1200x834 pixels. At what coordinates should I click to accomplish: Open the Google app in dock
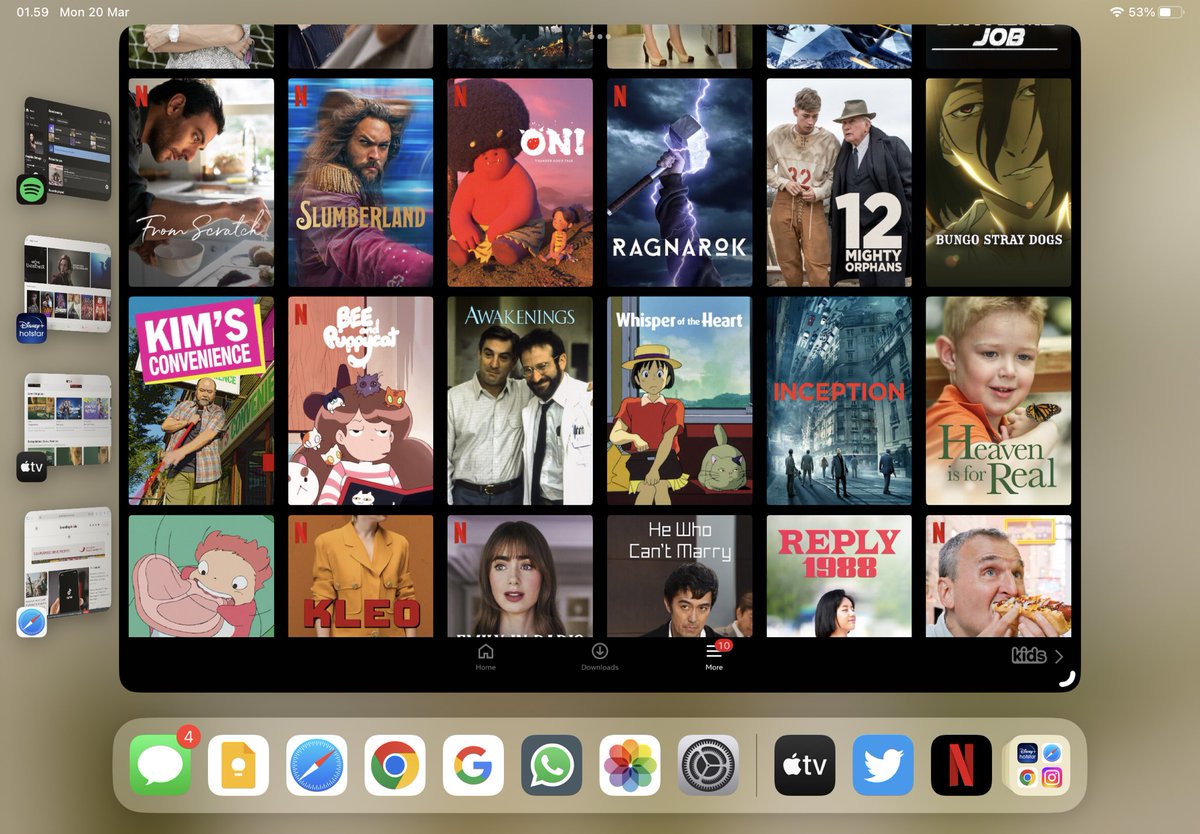point(473,765)
